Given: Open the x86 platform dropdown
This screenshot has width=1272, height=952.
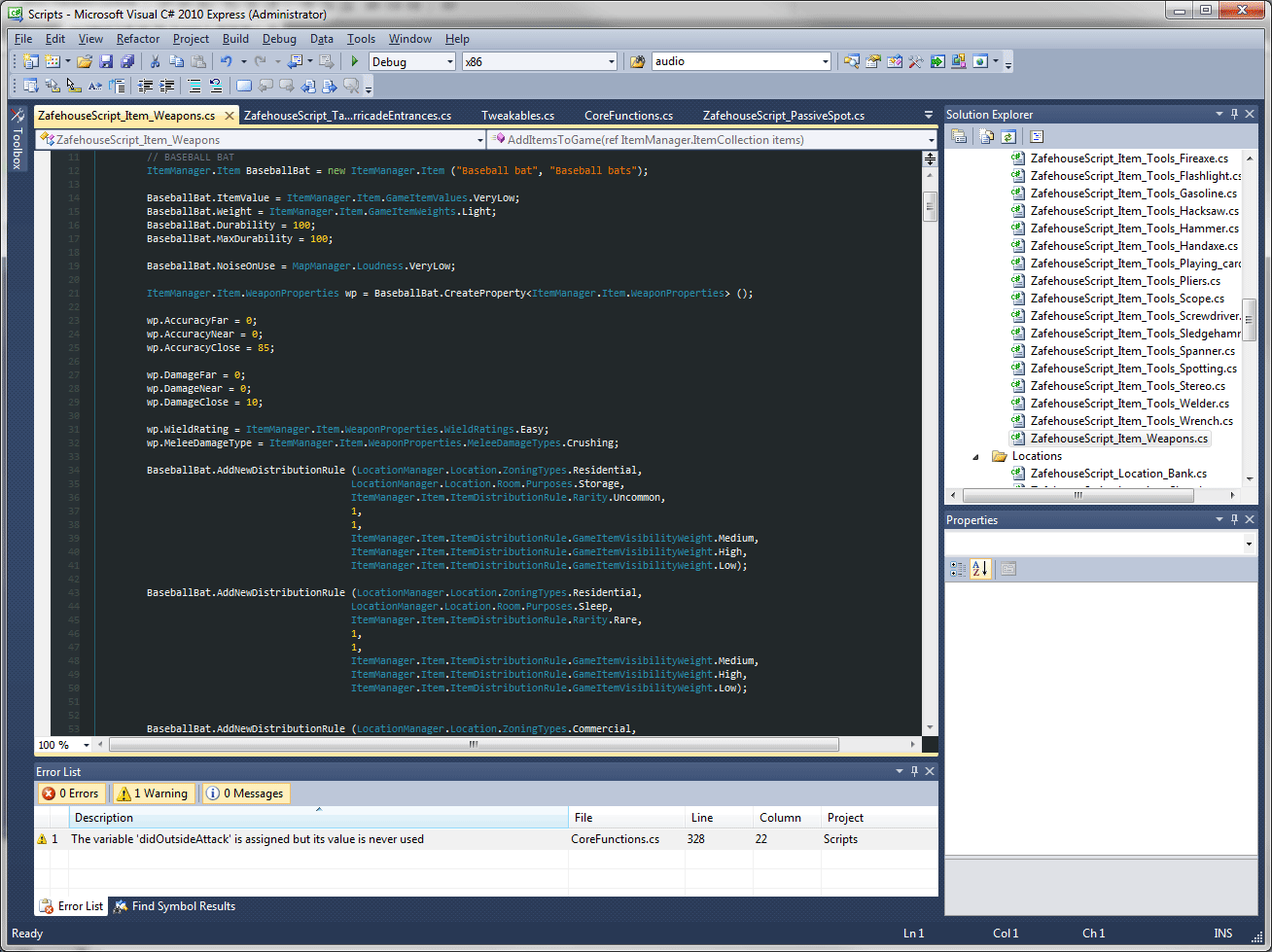Looking at the screenshot, I should pyautogui.click(x=612, y=61).
